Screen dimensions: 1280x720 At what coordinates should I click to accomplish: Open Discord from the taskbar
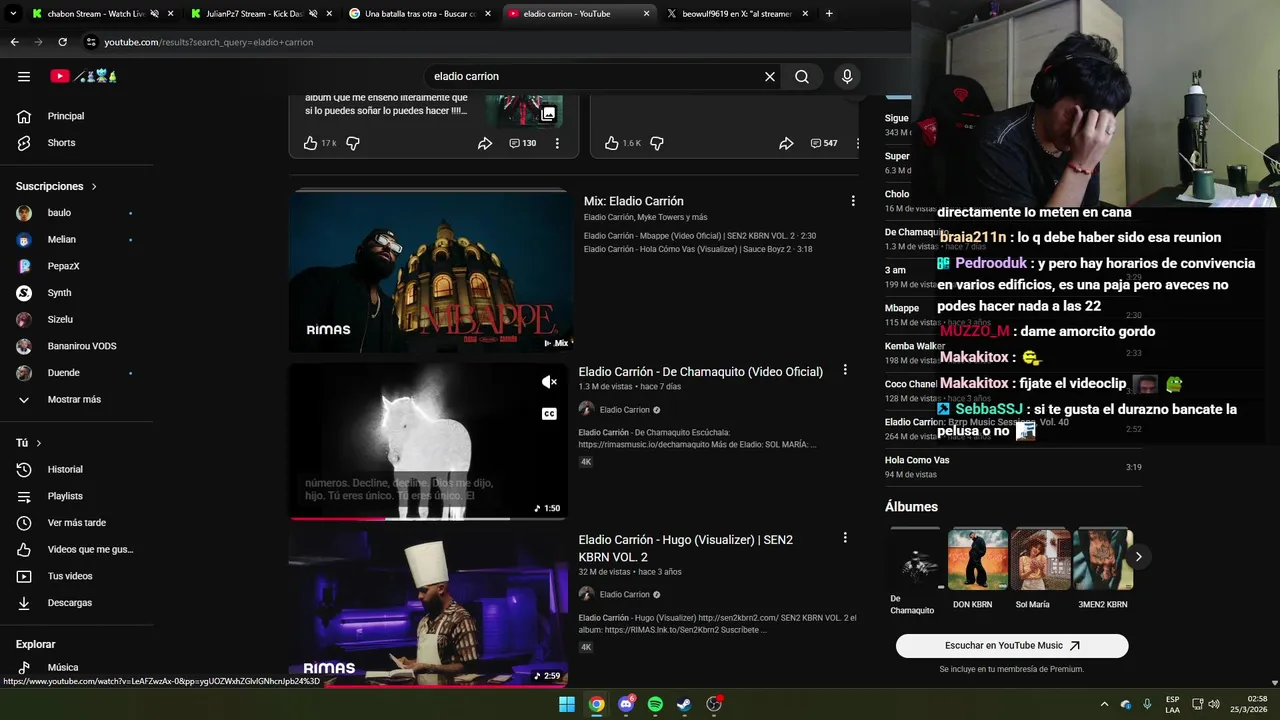(626, 704)
